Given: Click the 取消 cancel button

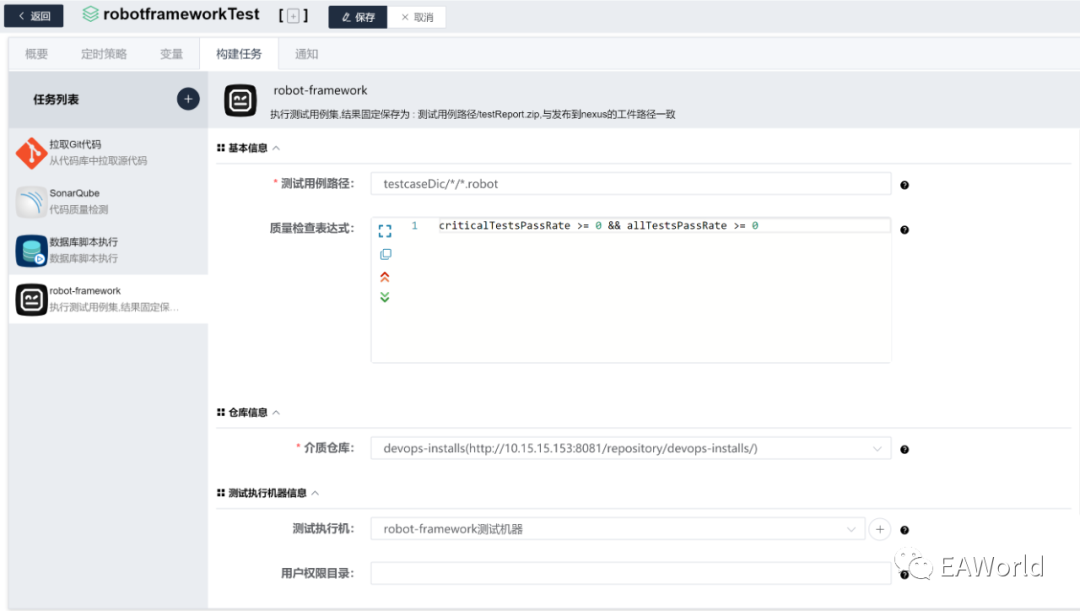Looking at the screenshot, I should (x=417, y=17).
